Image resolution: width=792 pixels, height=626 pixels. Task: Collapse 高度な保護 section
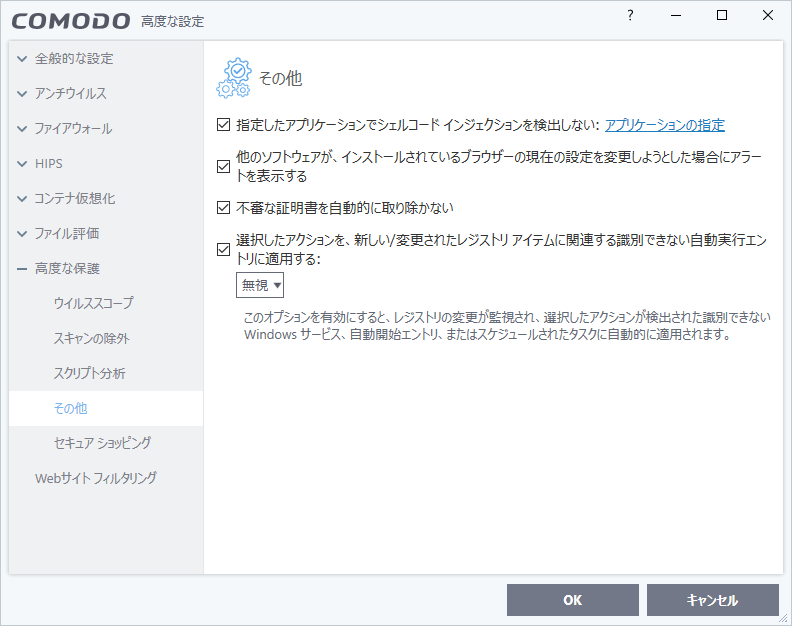22,268
